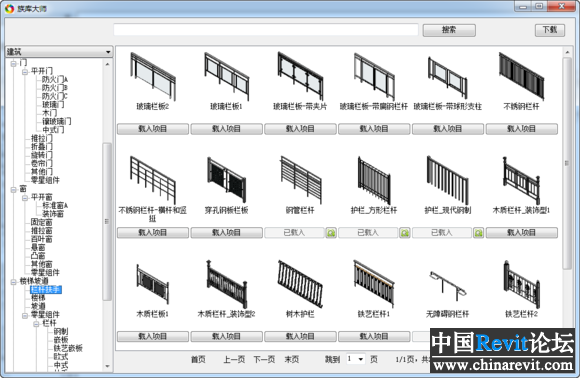Click the 族库大师 app icon in title bar
Screen dimensions: 580x378
click(x=9, y=8)
